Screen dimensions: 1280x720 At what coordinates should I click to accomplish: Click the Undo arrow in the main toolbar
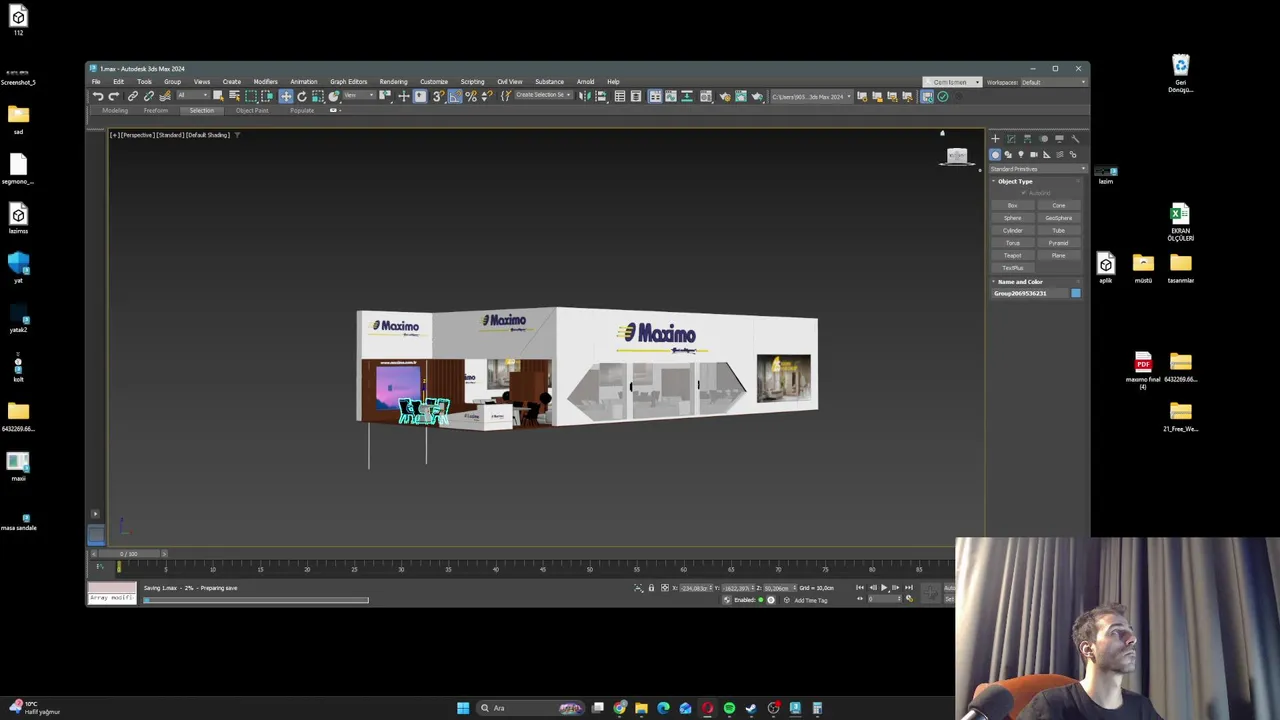coord(98,96)
